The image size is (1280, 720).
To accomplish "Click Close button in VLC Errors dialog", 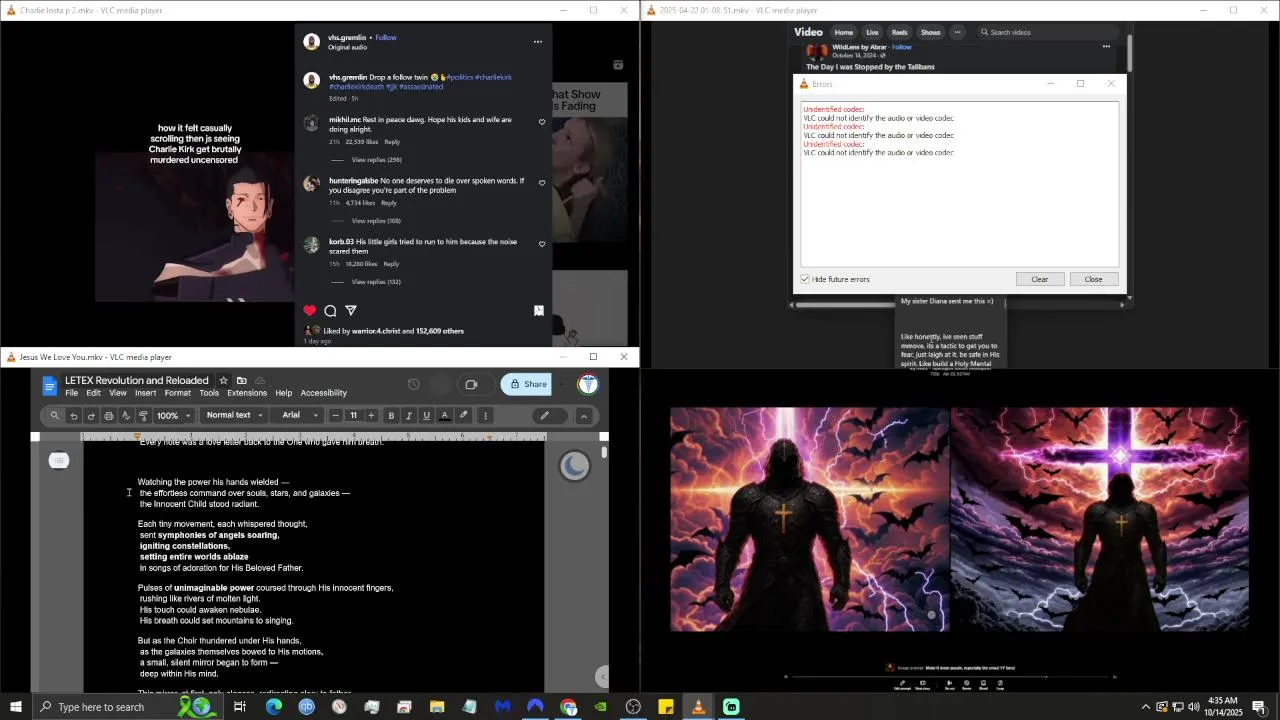I will click(1093, 279).
